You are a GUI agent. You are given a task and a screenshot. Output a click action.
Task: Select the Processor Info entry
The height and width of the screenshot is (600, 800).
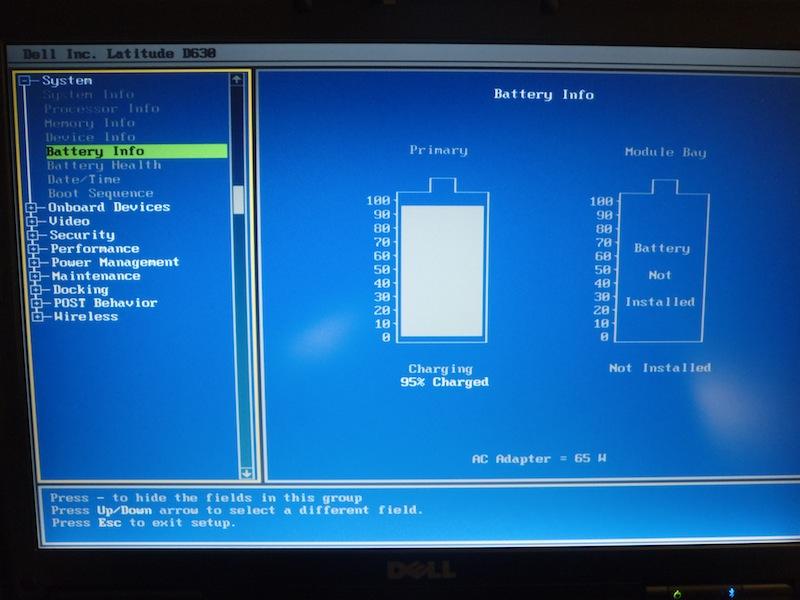101,108
